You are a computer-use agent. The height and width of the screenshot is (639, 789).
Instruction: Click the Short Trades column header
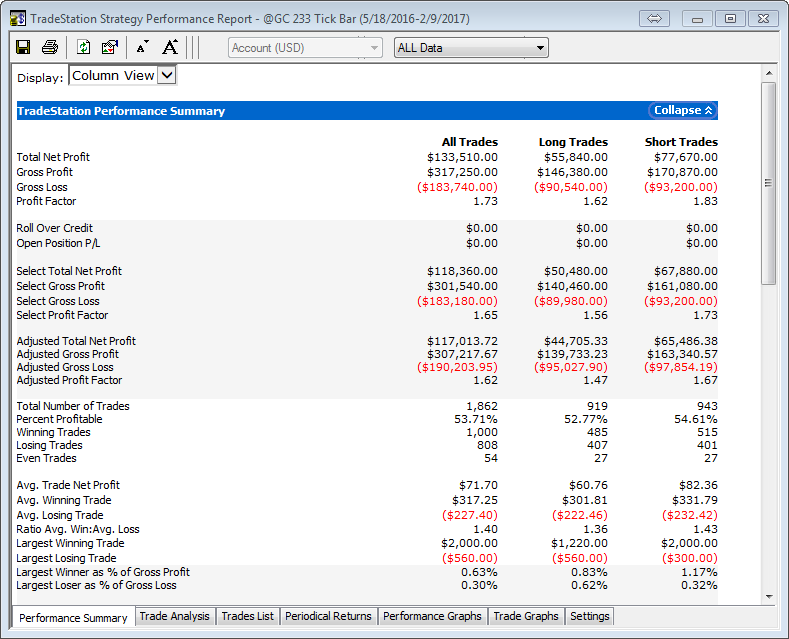click(x=681, y=142)
